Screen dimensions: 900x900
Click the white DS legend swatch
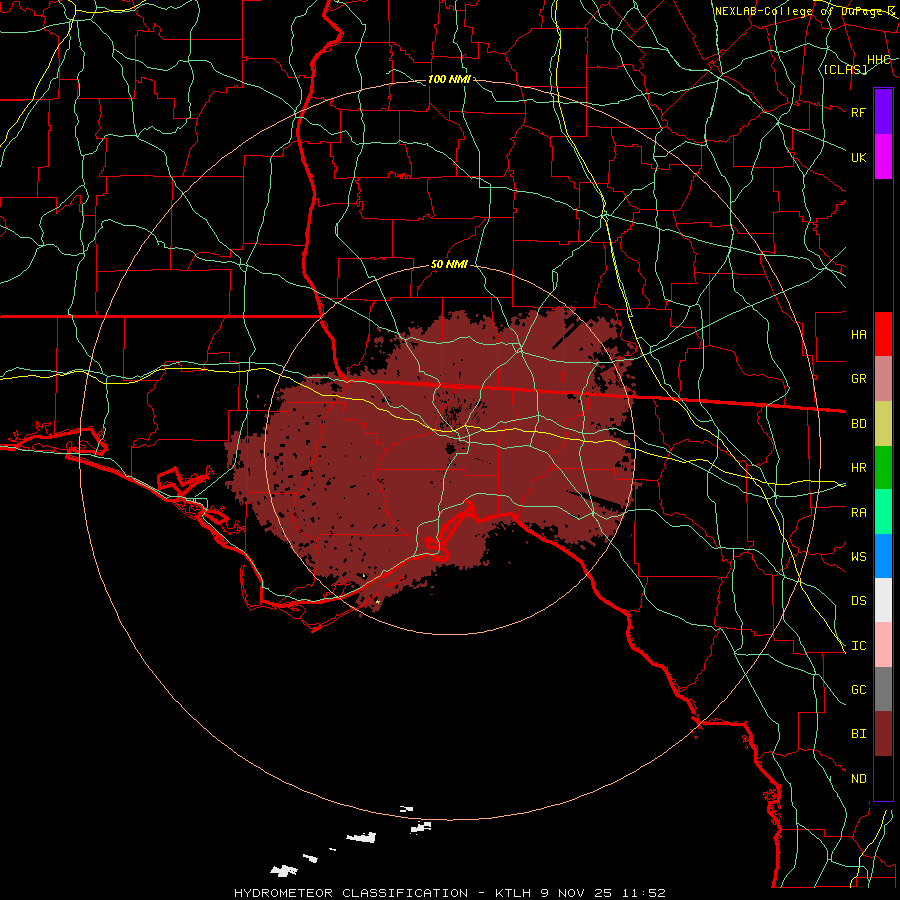883,600
